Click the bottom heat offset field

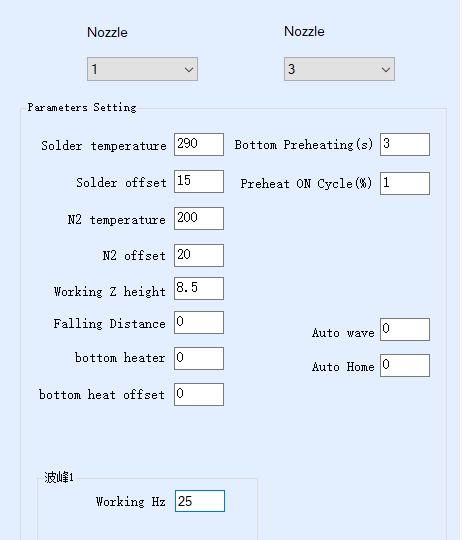(199, 394)
